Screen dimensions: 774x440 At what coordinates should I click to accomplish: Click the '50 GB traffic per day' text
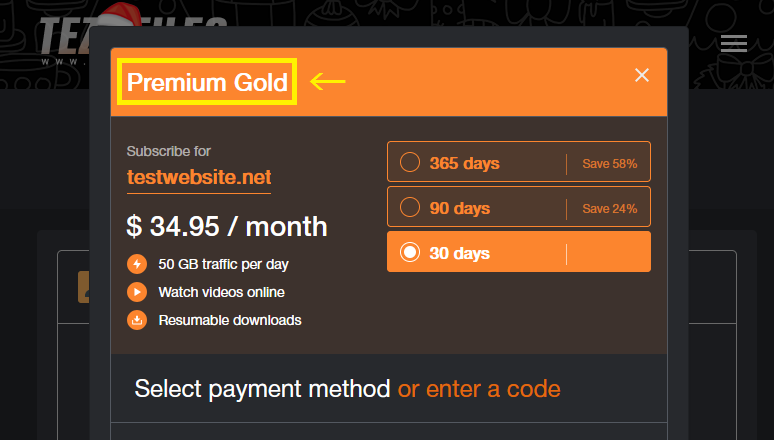click(x=224, y=265)
